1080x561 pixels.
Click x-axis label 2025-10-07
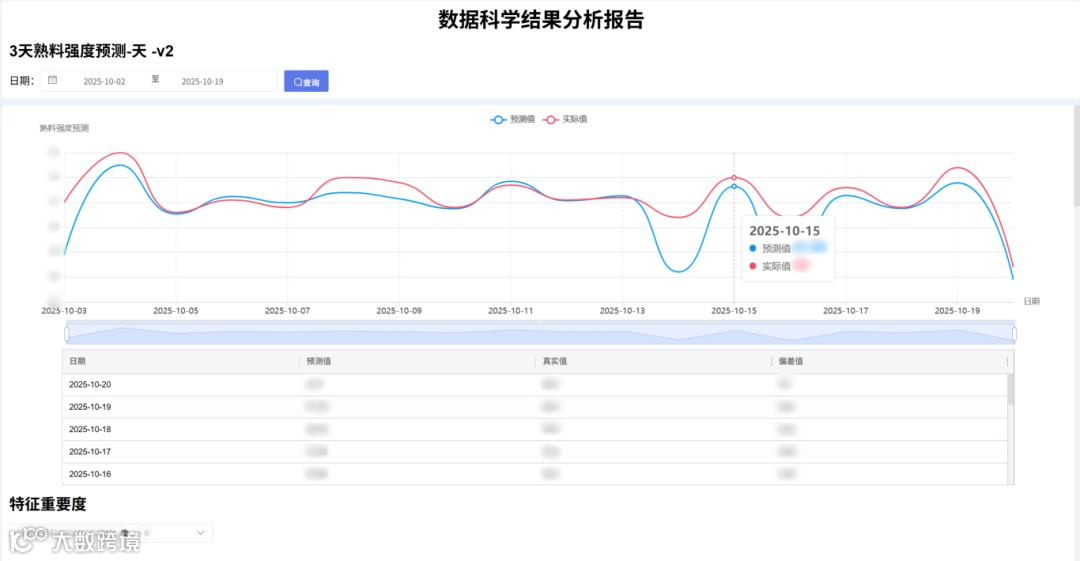[x=287, y=311]
